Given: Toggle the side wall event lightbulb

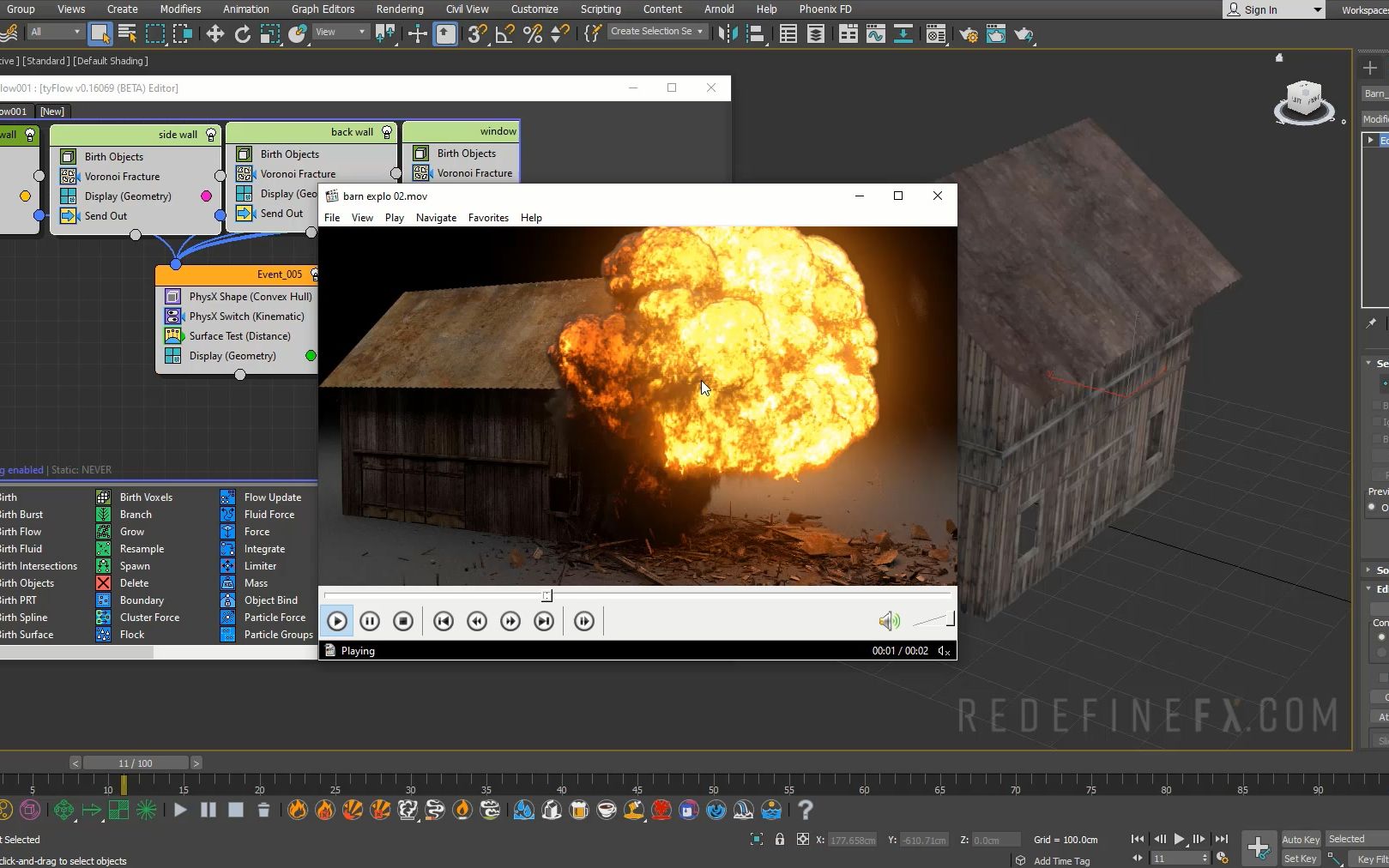Looking at the screenshot, I should coord(210,135).
